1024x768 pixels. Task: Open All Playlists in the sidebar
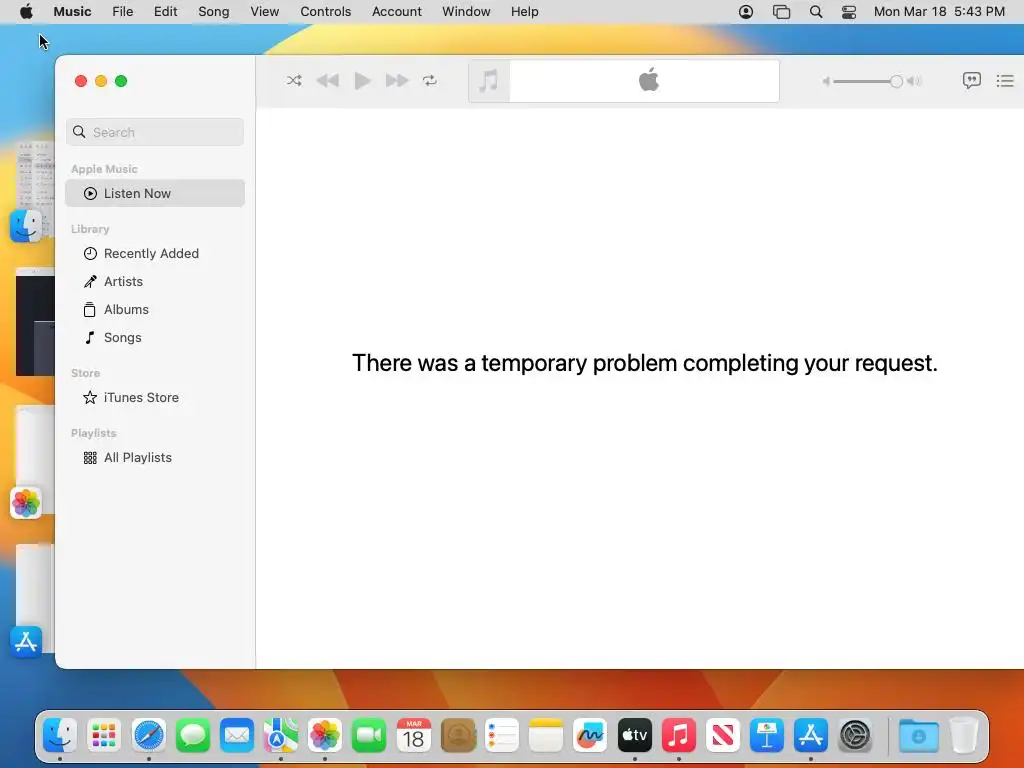(x=155, y=458)
